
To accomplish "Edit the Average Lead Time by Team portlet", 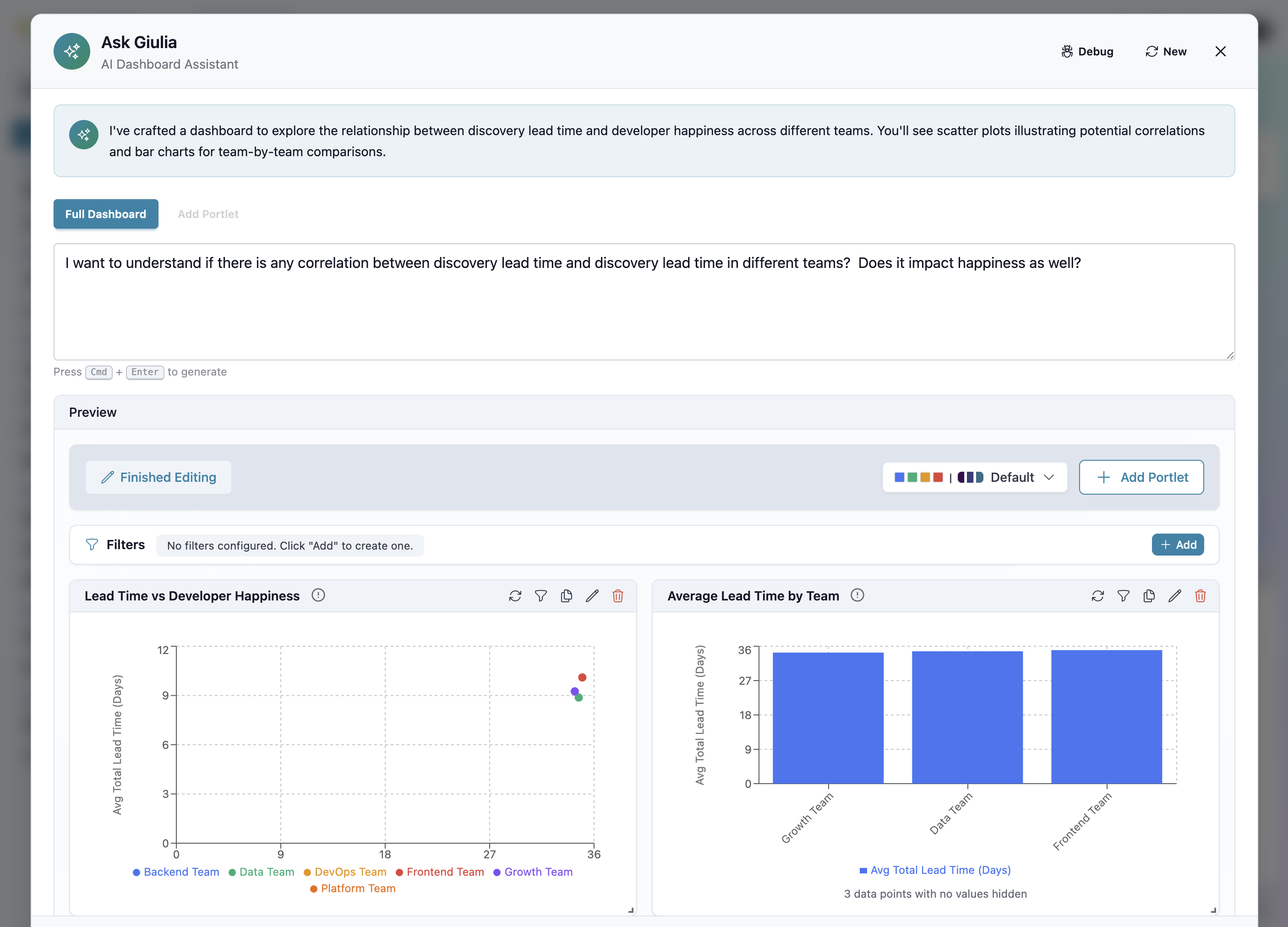I will click(1175, 596).
